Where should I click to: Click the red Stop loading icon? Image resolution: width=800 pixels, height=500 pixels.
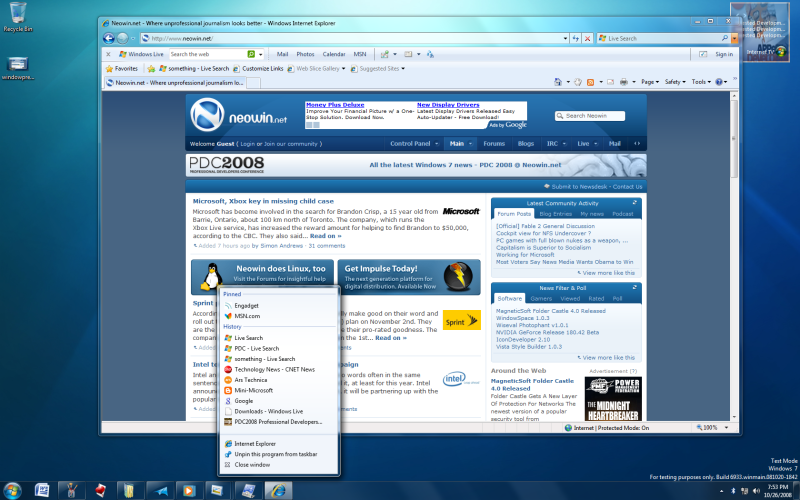(587, 38)
